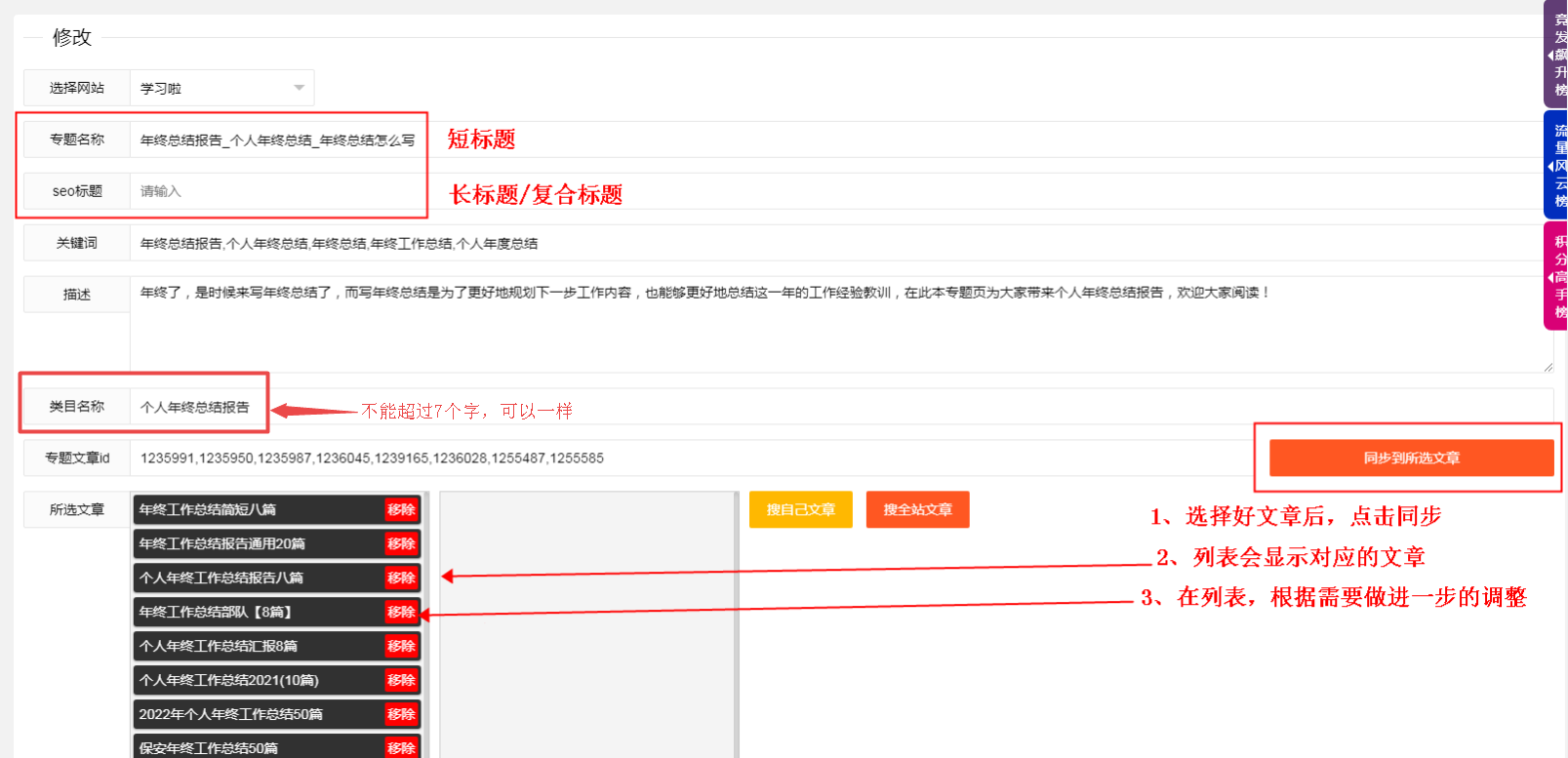Screen dimensions: 1568x758
Task: Expand the blue 流量风云榜 side tab
Action: [x=1557, y=165]
